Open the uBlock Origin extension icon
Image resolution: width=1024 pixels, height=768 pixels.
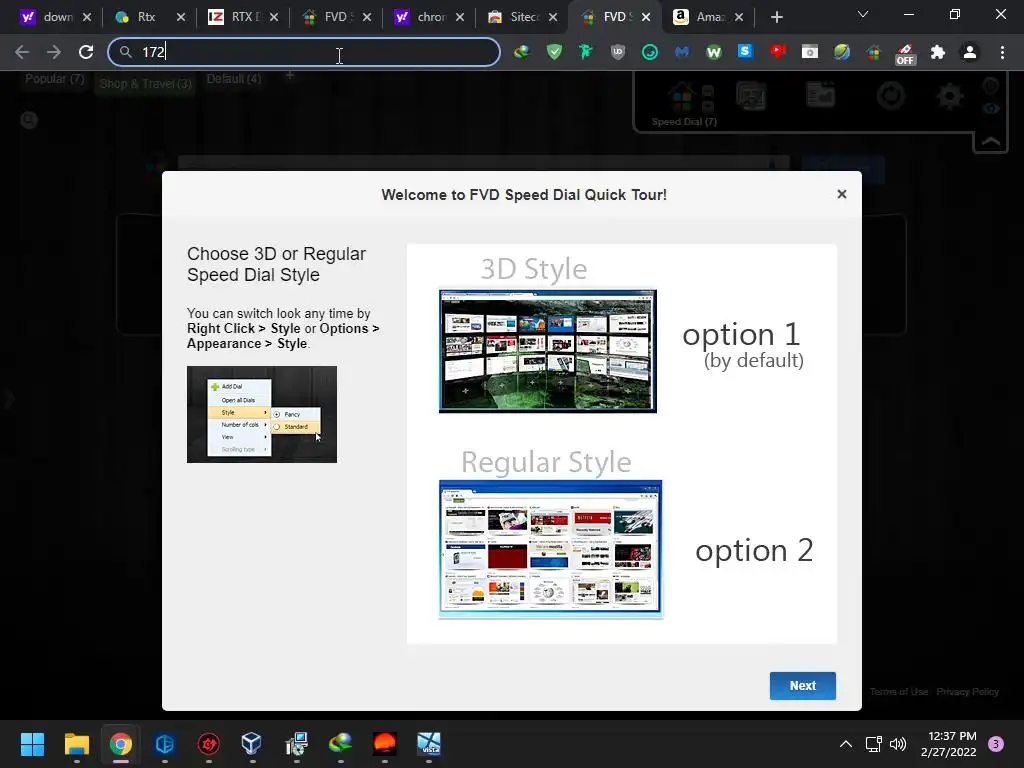(x=617, y=52)
